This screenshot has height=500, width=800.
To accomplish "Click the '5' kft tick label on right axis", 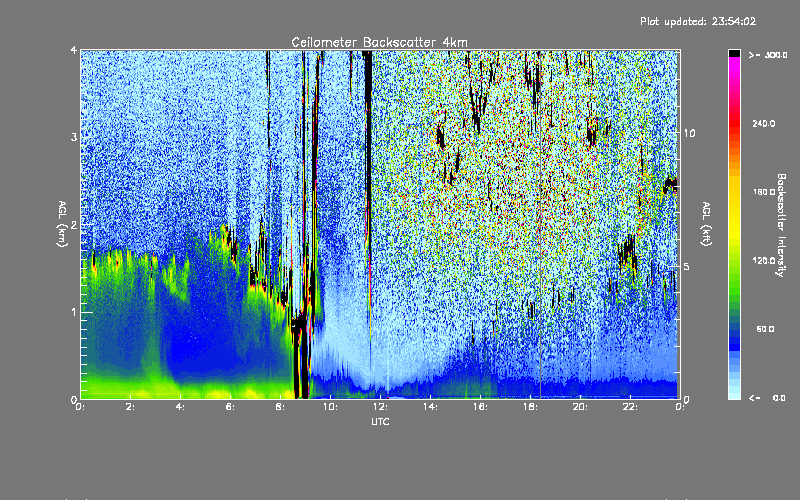I will (x=687, y=266).
